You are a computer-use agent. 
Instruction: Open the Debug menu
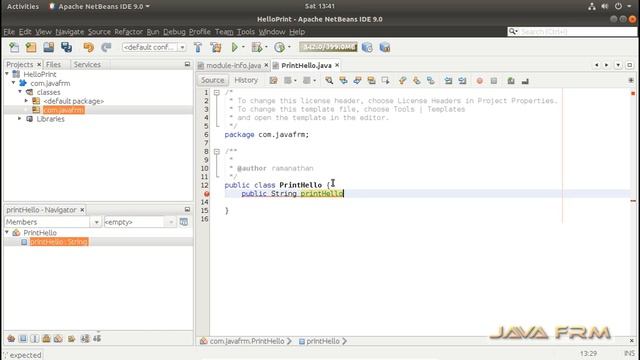pos(174,32)
